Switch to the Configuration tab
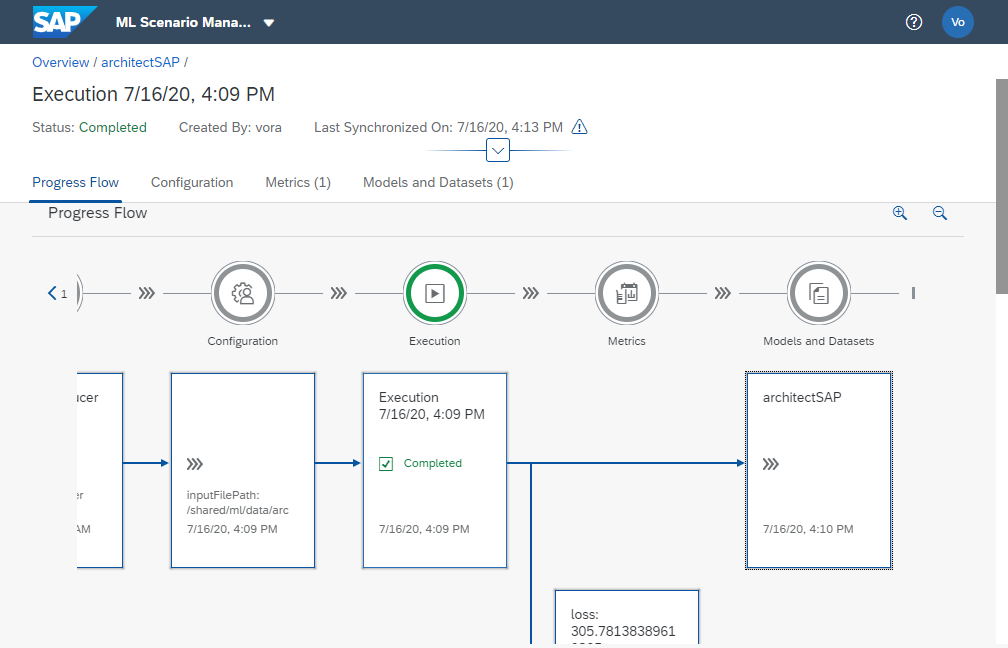The height and width of the screenshot is (648, 1008). [x=192, y=182]
